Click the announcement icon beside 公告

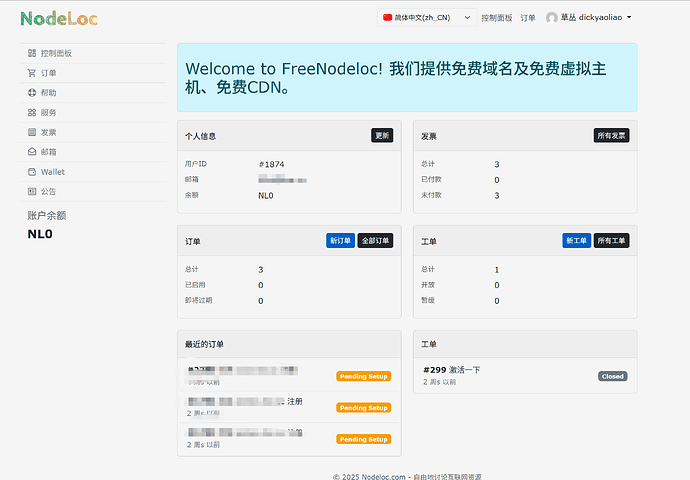point(32,191)
